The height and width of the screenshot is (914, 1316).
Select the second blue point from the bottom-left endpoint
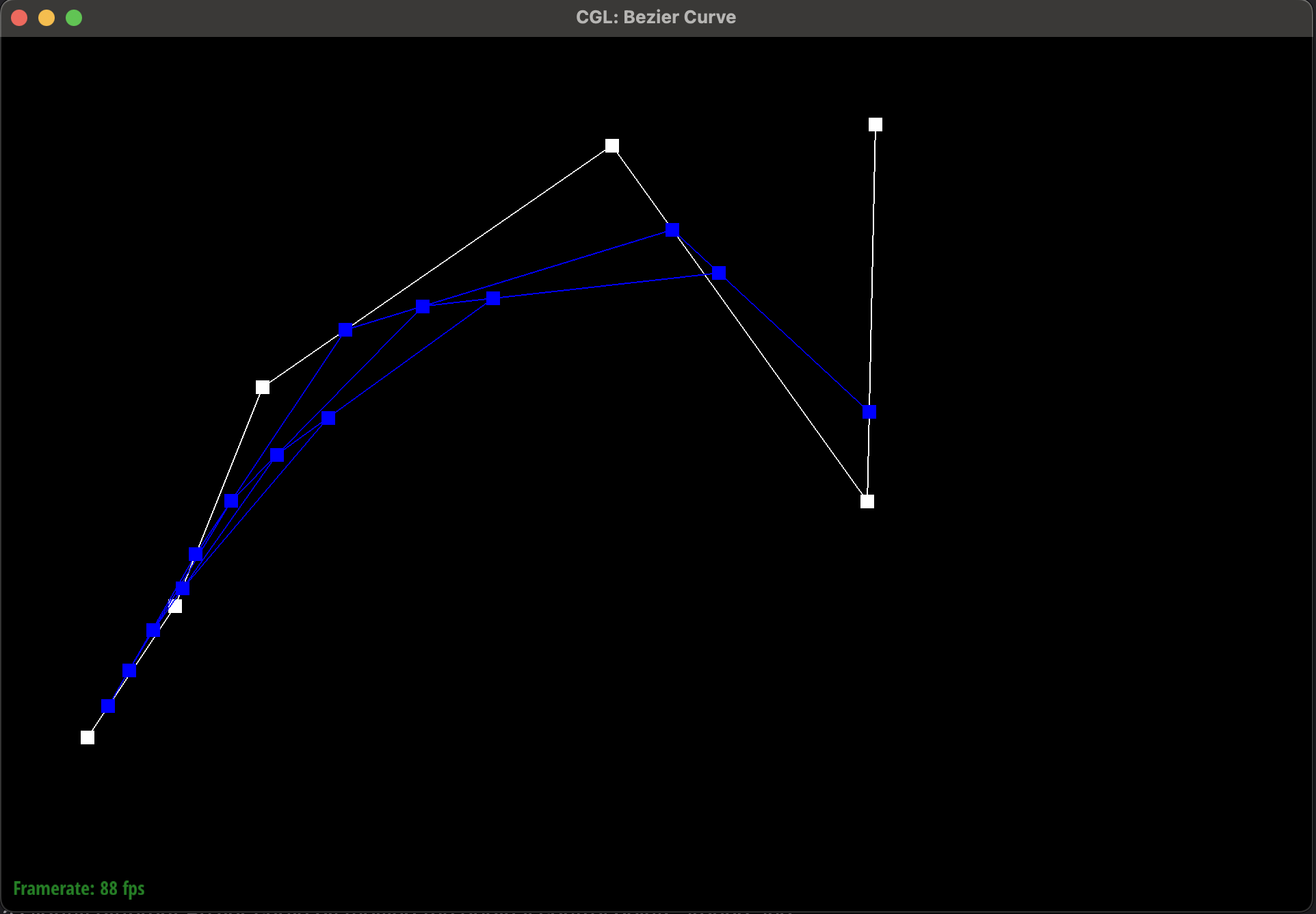click(129, 670)
